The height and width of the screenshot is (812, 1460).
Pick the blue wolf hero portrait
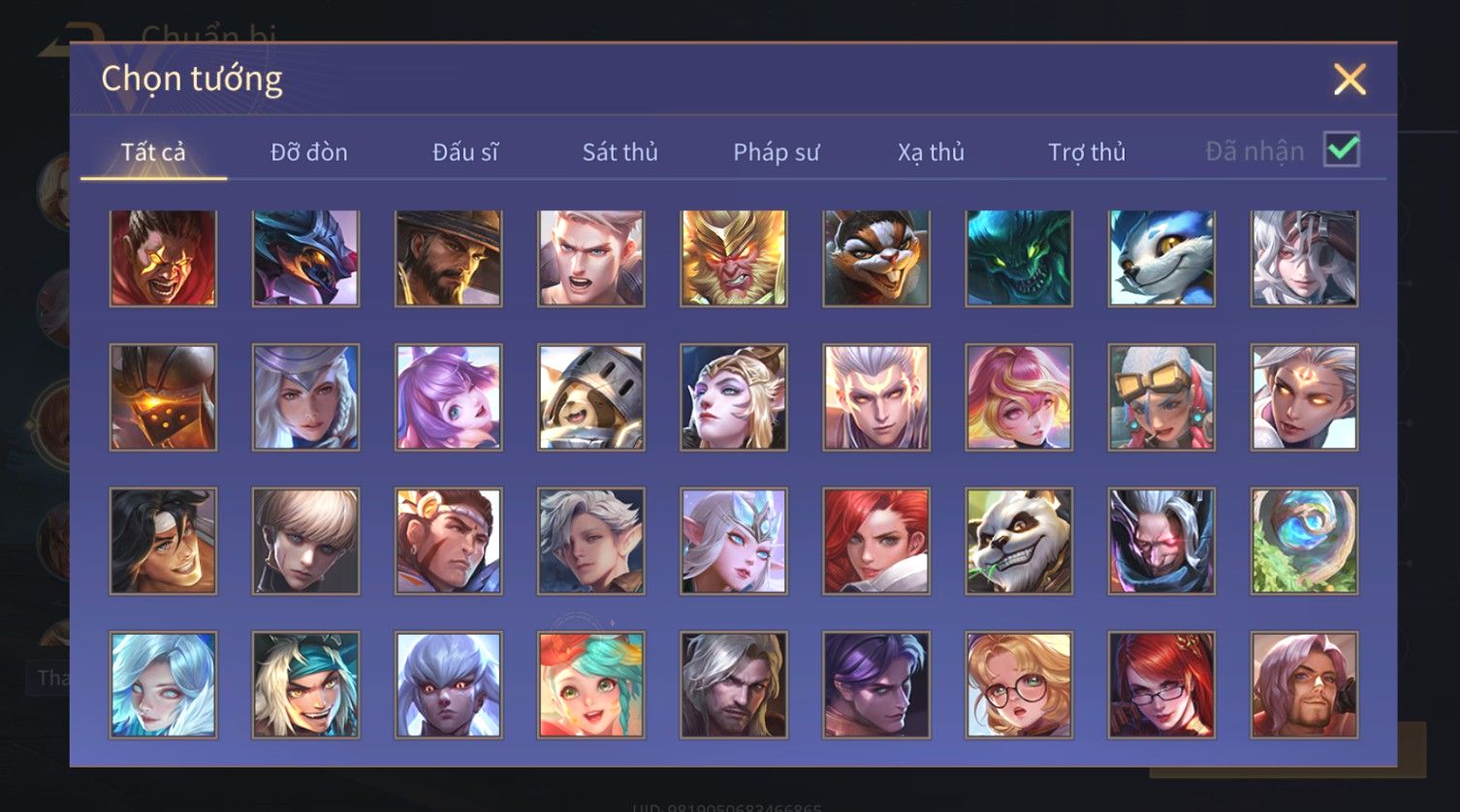[1161, 258]
